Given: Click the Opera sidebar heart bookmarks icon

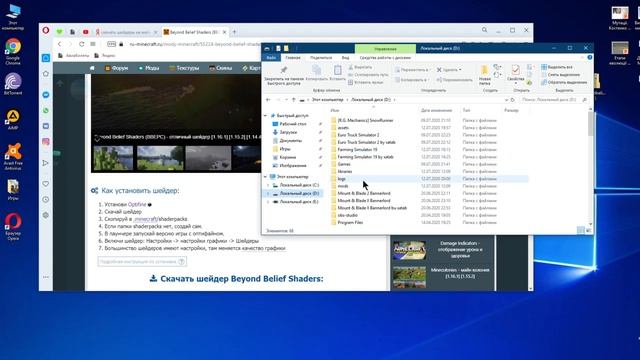Looking at the screenshot, I should [x=46, y=184].
